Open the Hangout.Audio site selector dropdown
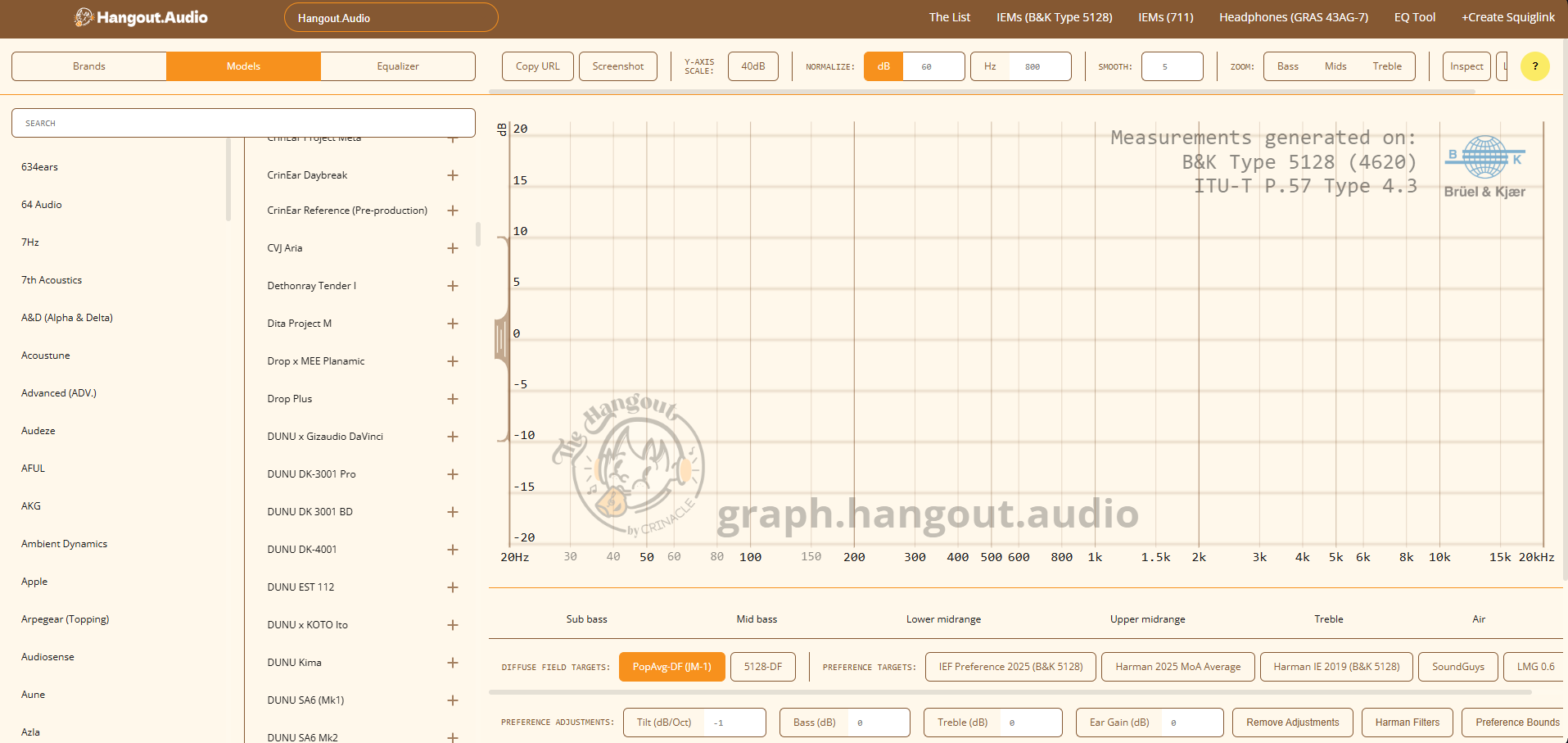Image resolution: width=1568 pixels, height=743 pixels. (x=391, y=16)
